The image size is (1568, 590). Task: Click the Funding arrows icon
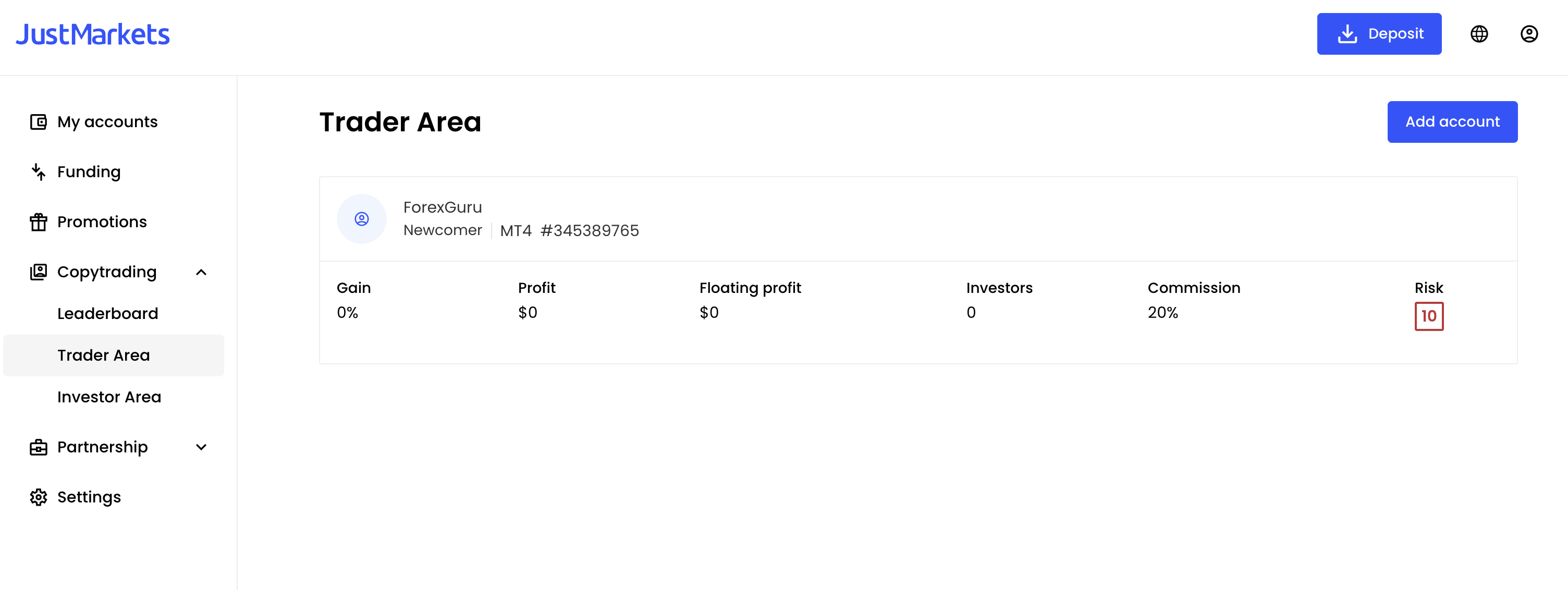click(39, 171)
